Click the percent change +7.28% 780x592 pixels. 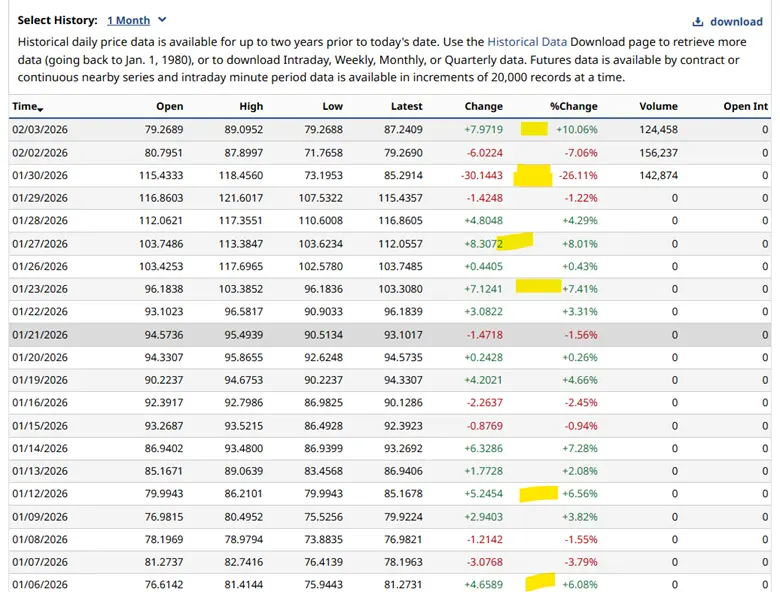[x=580, y=448]
